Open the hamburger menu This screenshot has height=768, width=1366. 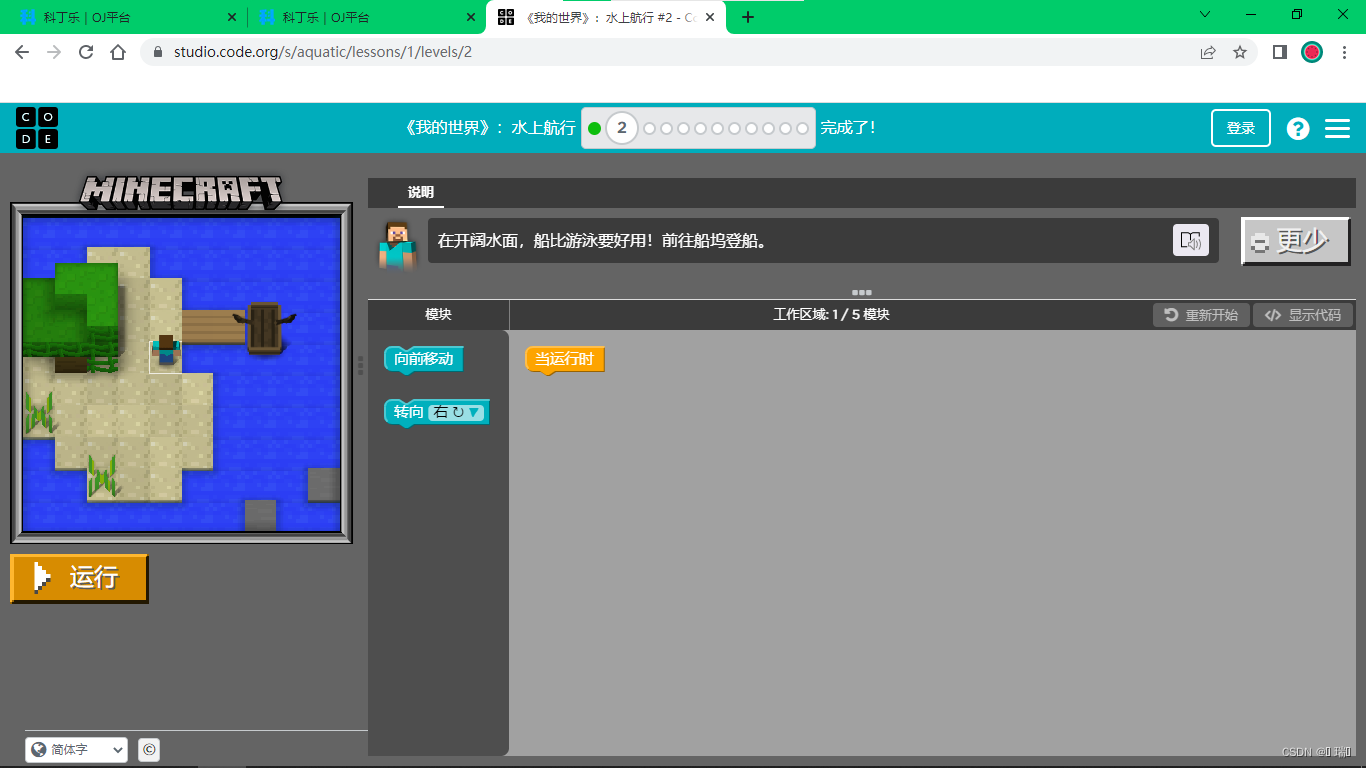click(1337, 128)
